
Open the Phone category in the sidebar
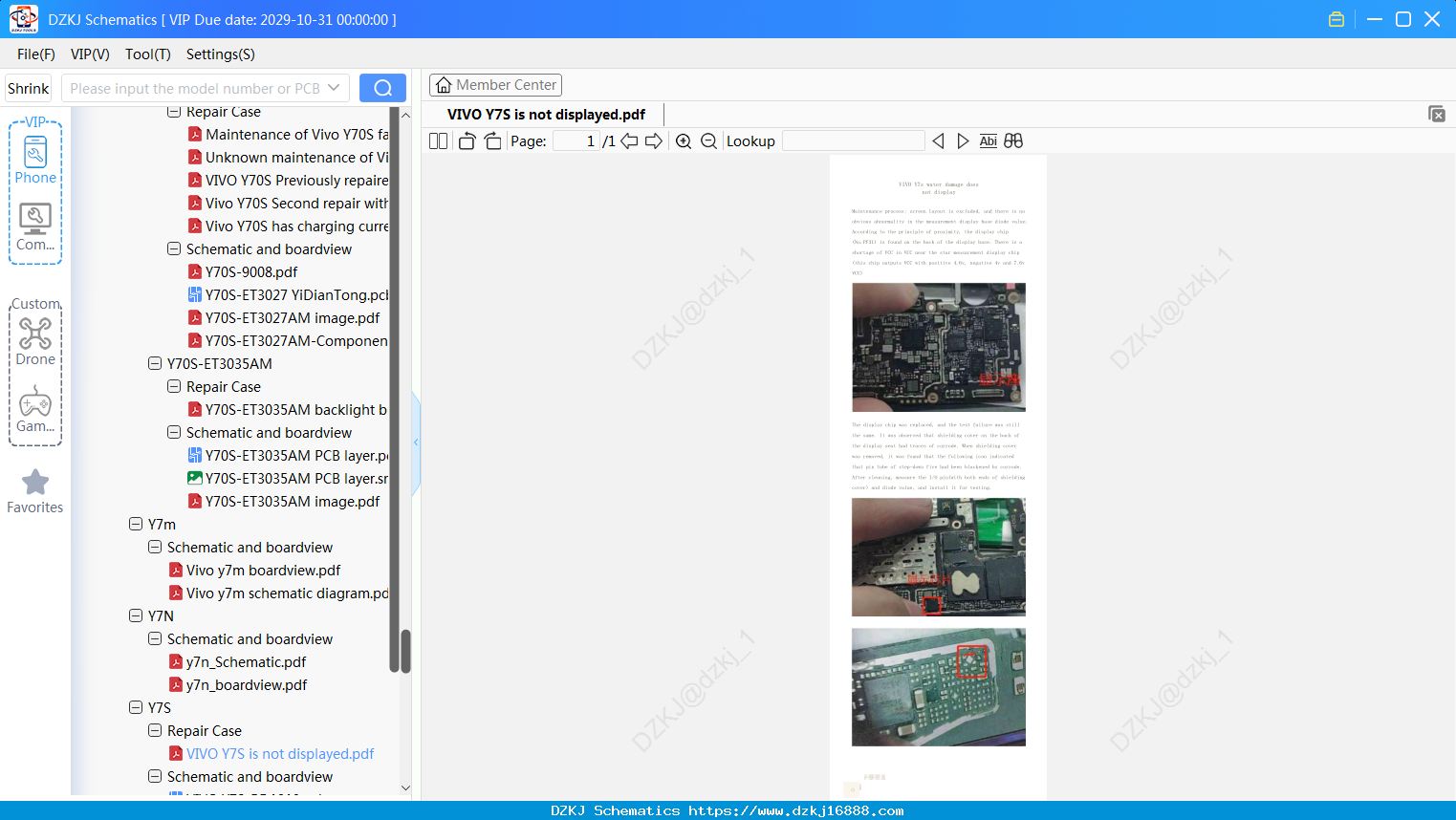pos(35,160)
